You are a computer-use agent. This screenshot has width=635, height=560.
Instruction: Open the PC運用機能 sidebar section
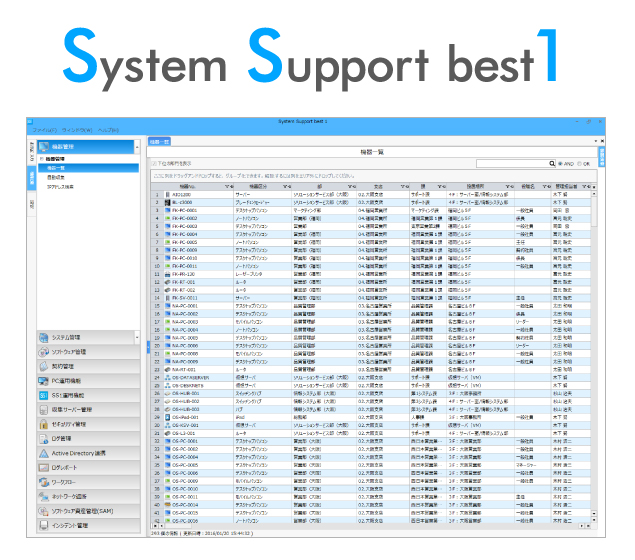89,381
